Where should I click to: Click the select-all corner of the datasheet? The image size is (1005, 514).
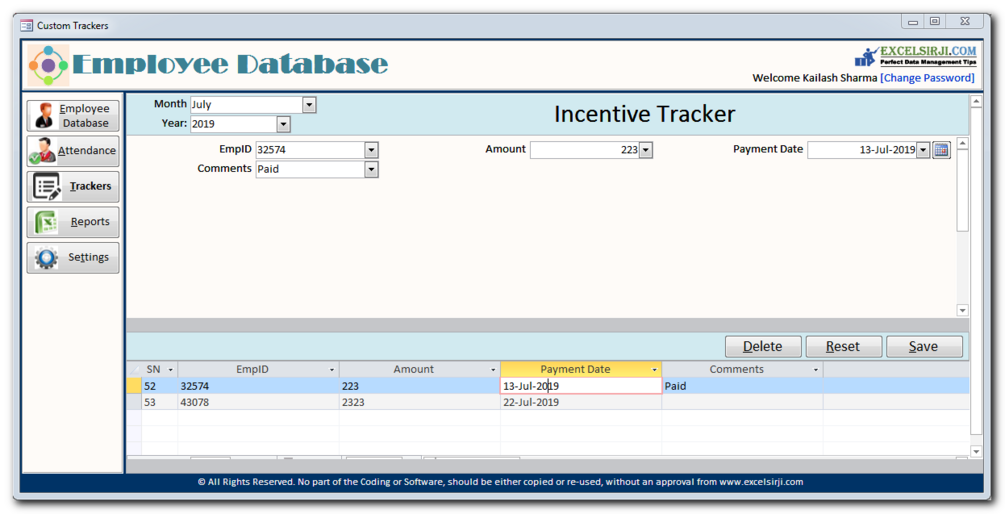tap(133, 370)
